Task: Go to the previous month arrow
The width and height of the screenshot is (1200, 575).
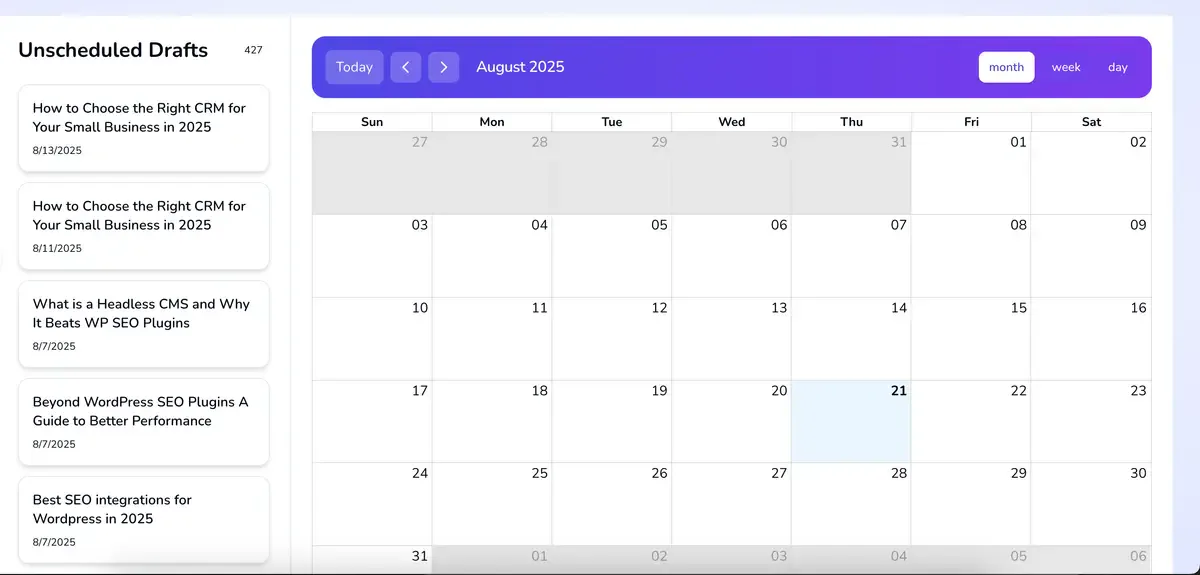Action: pyautogui.click(x=405, y=67)
